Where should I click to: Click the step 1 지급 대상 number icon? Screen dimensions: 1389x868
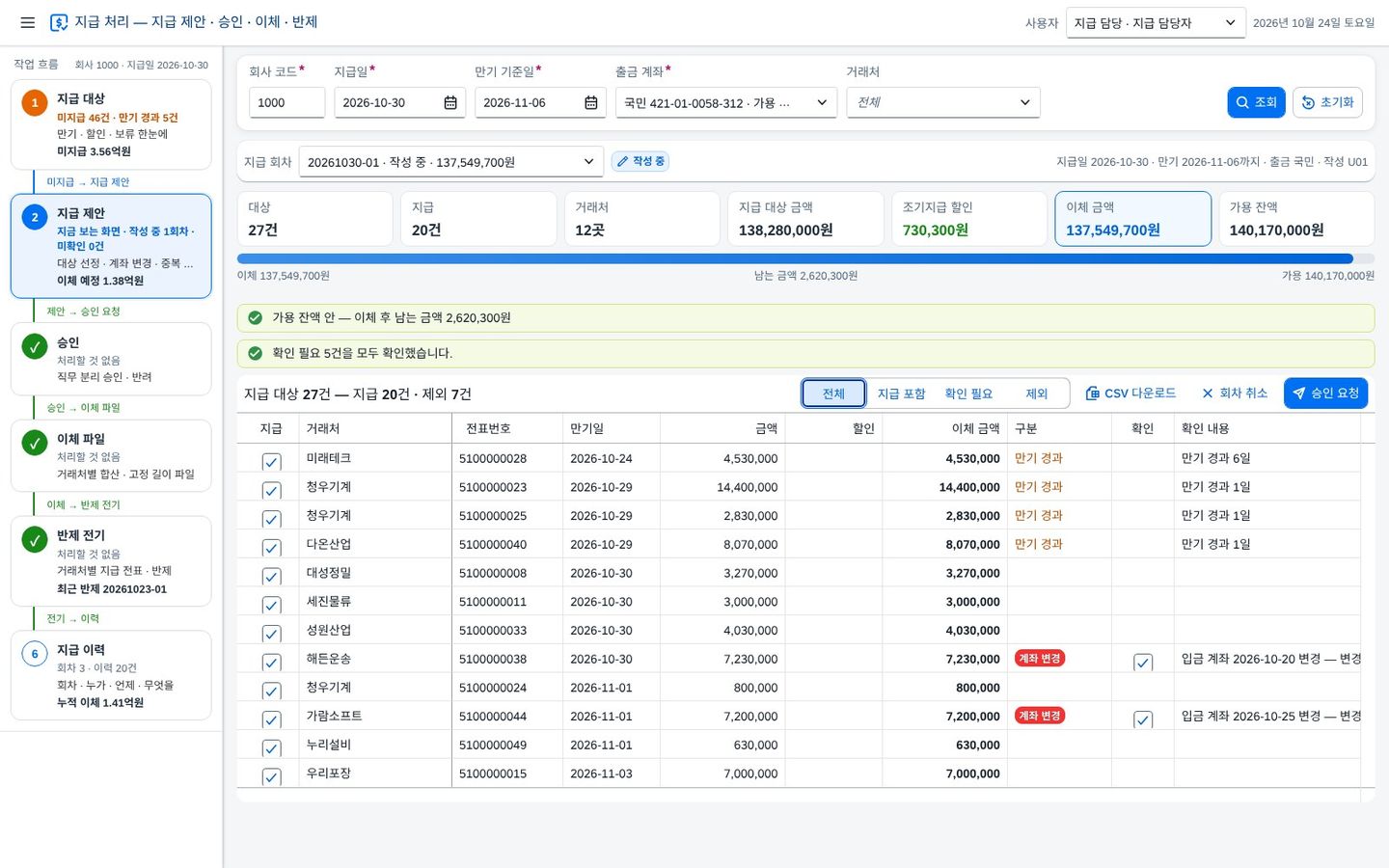35,102
